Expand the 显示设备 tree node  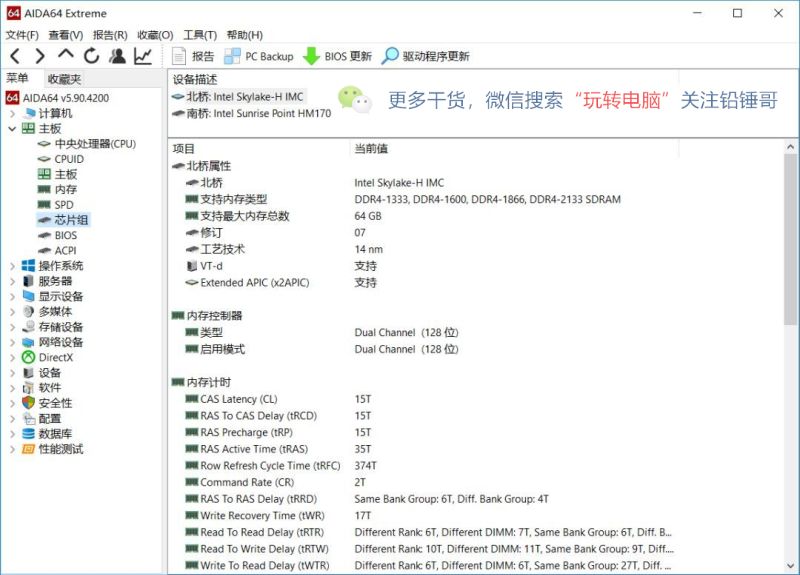13,296
